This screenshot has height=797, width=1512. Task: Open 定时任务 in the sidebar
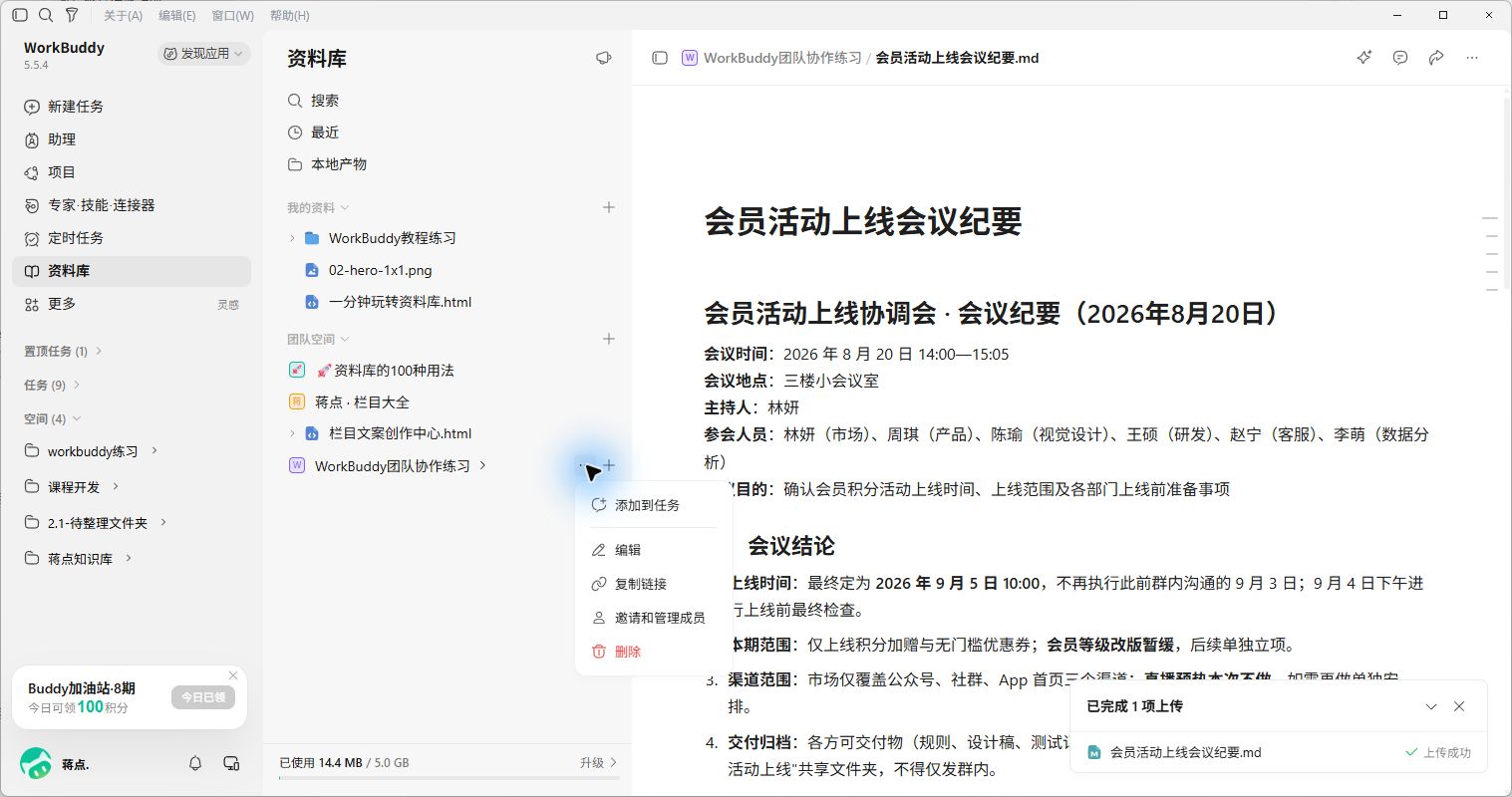132,238
